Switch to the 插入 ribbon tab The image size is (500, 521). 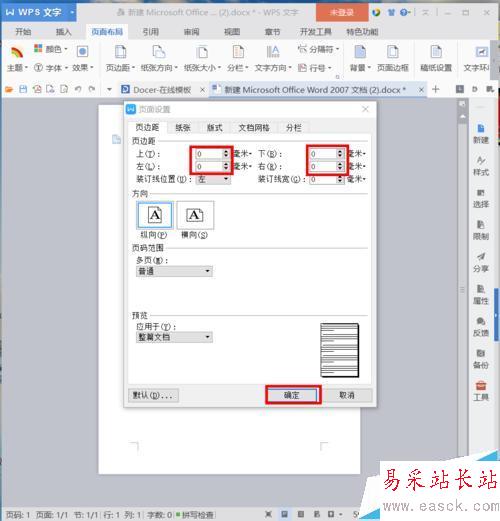pos(64,32)
